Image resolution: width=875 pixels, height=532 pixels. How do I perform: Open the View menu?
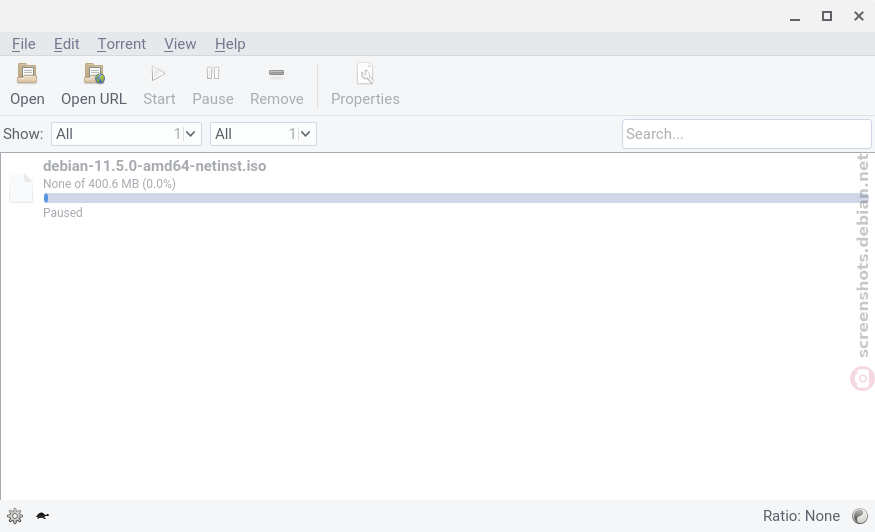point(180,44)
